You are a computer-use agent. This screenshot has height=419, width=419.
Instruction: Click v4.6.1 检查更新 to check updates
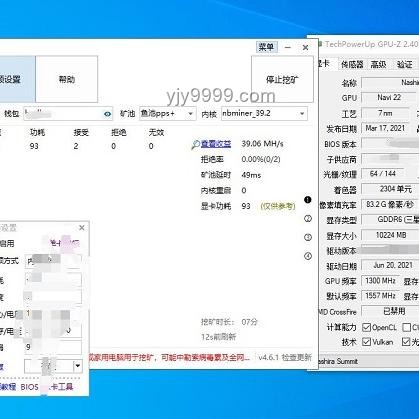[285, 358]
